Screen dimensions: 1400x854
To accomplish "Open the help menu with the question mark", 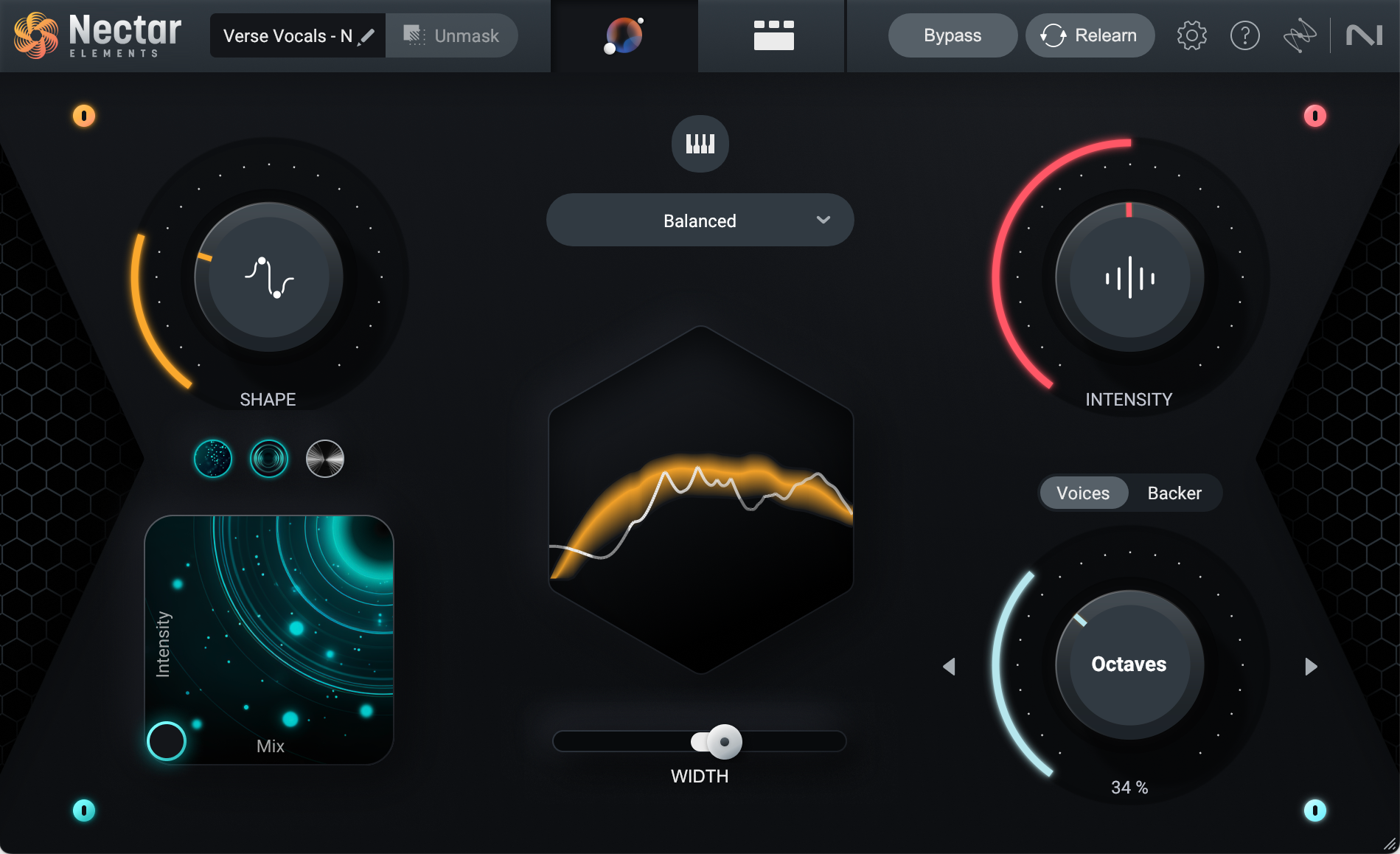I will (1244, 35).
